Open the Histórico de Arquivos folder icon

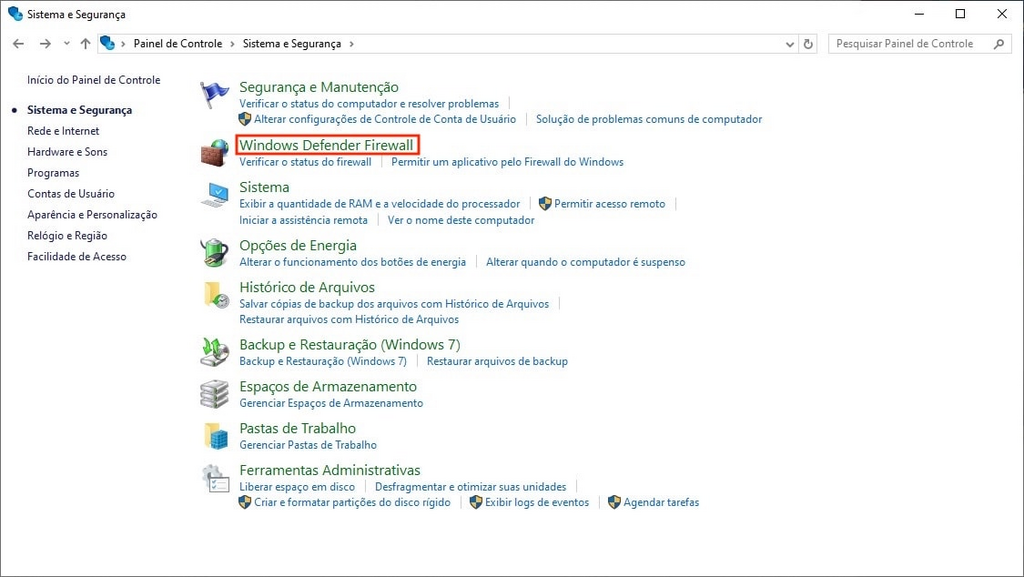[213, 295]
